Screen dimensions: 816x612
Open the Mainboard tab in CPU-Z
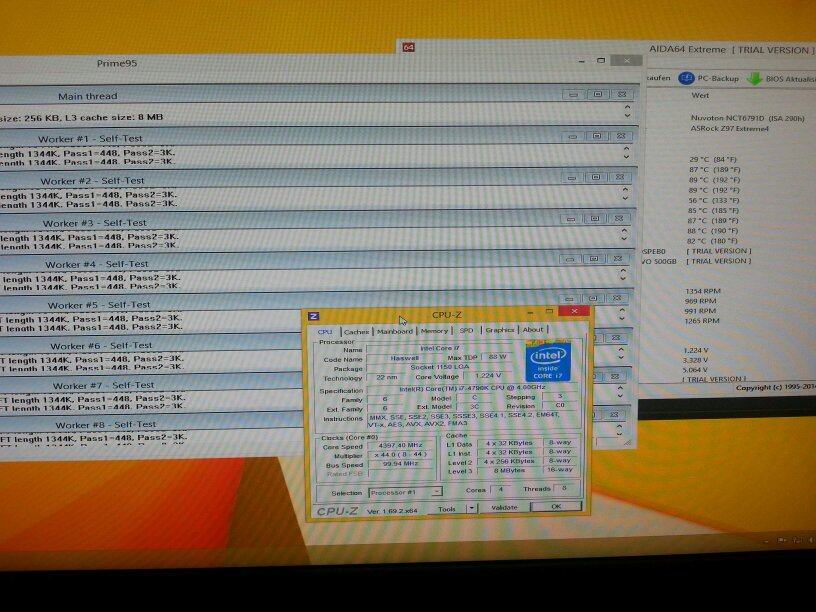coord(394,331)
